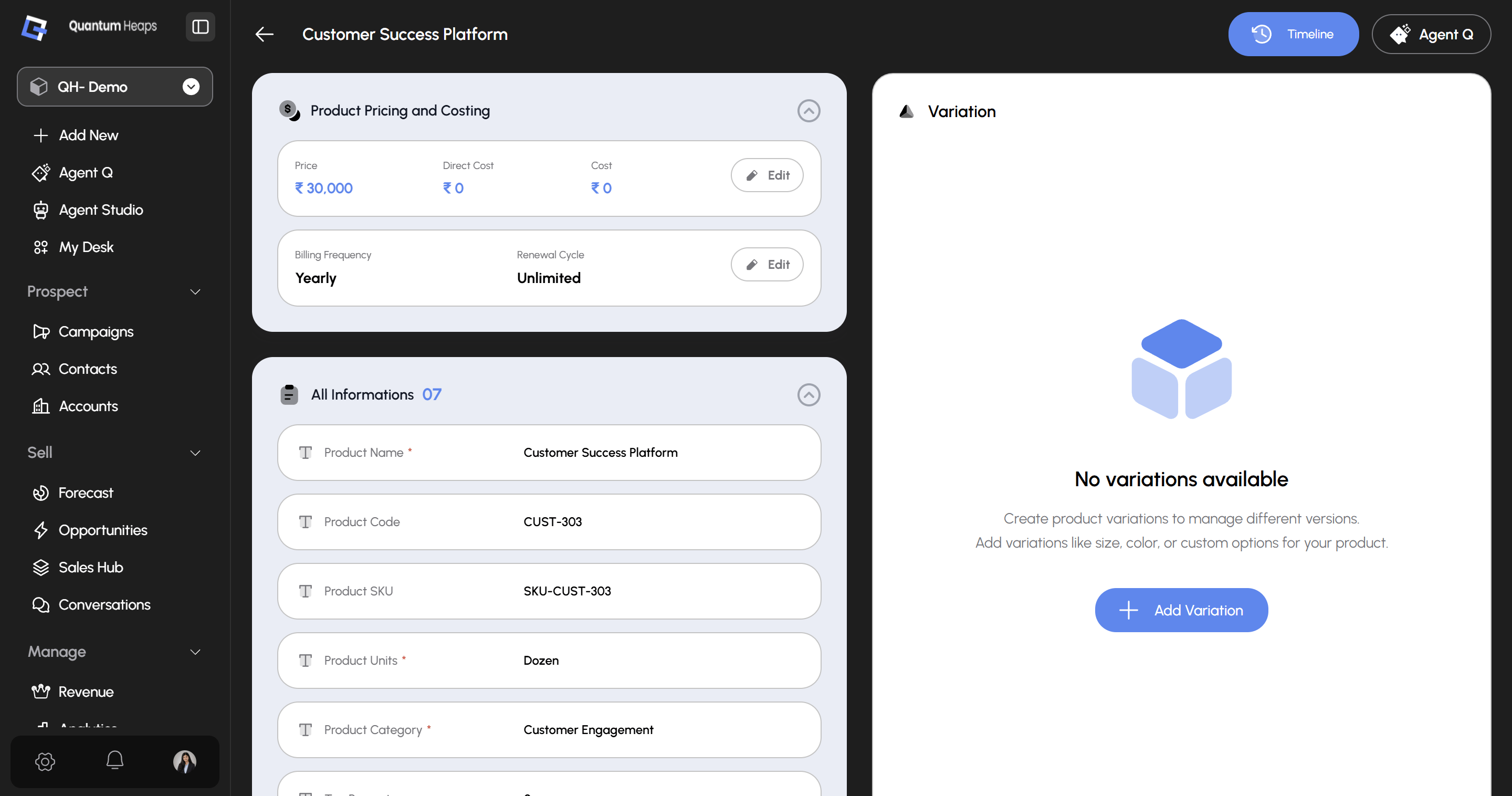
Task: Click the Sales Hub layers icon
Action: click(x=40, y=567)
